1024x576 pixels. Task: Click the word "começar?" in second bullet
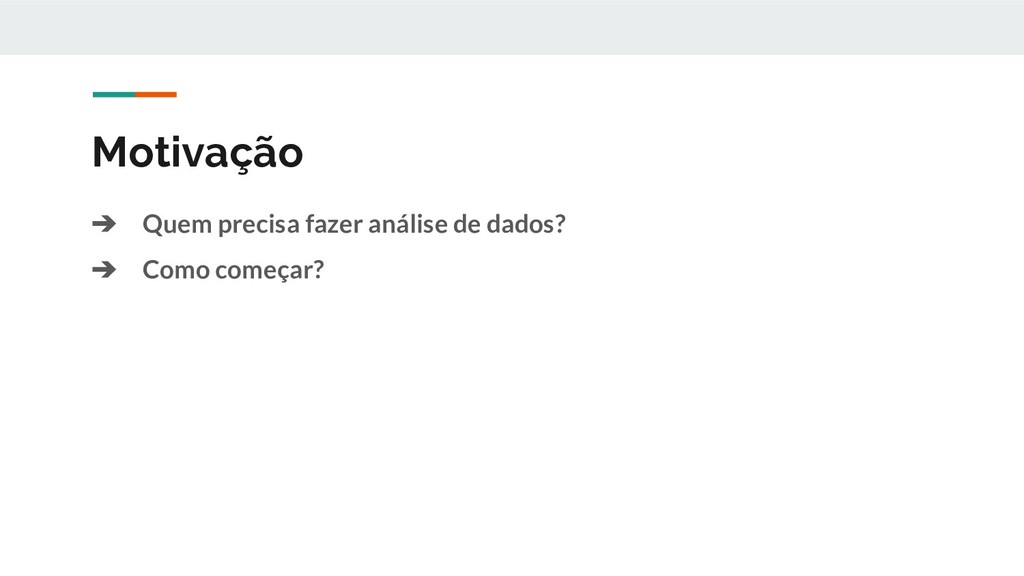tap(270, 271)
